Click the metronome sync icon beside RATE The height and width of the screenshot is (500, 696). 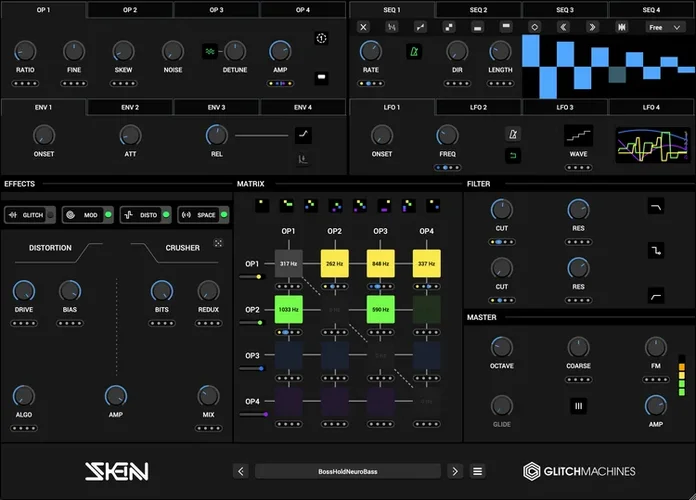(x=412, y=50)
